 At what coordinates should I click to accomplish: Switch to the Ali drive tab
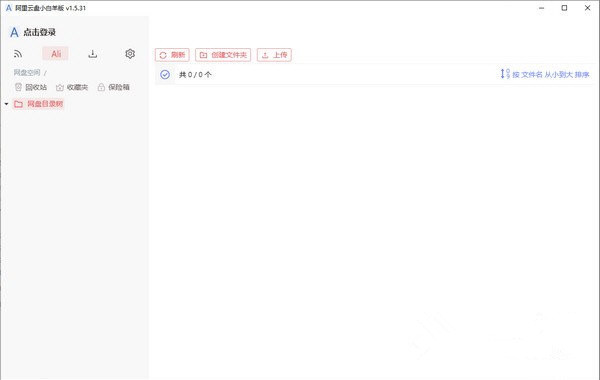point(56,54)
